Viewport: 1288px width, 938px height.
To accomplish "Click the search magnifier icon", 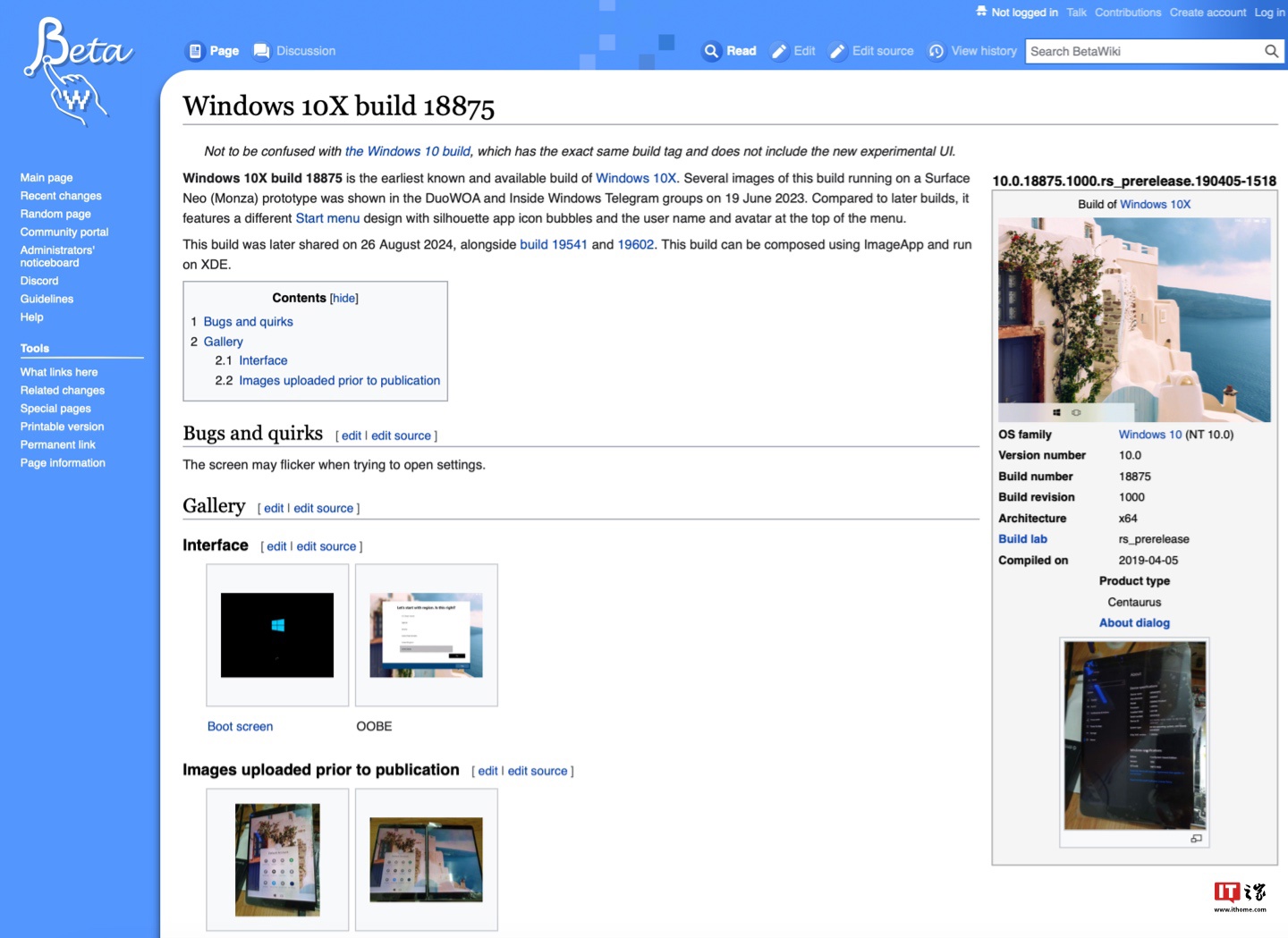I will click(x=1271, y=51).
